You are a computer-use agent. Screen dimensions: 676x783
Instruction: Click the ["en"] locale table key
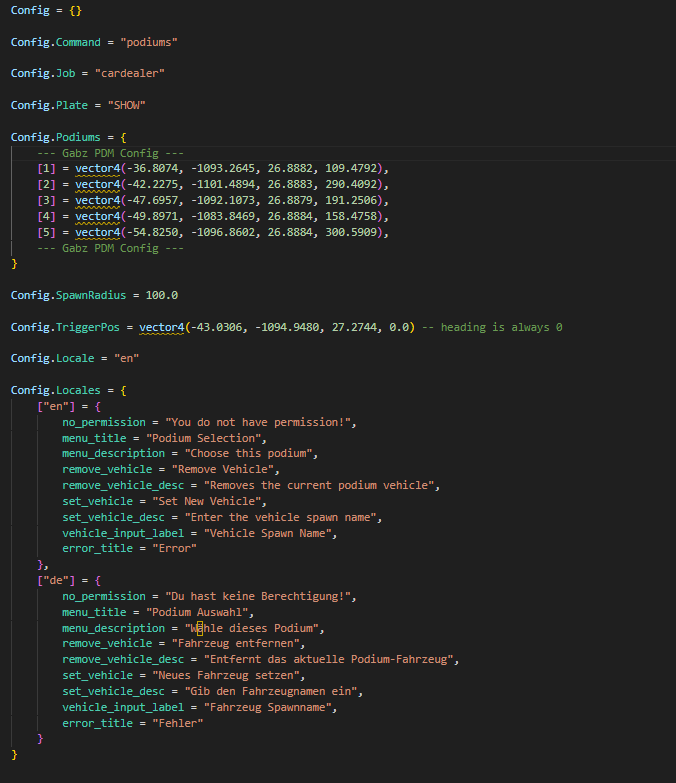tap(53, 406)
